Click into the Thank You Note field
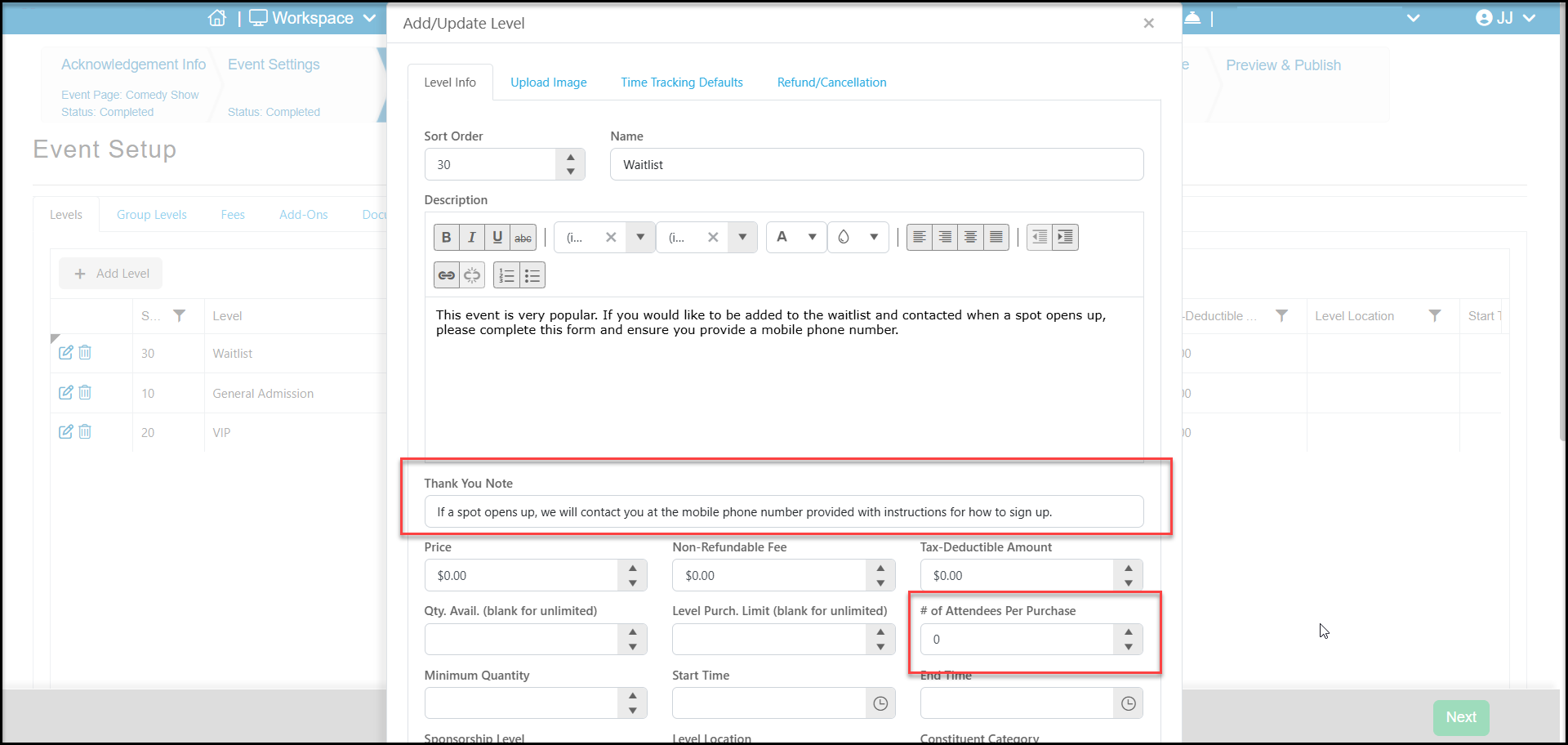The width and height of the screenshot is (1568, 745). tap(784, 512)
